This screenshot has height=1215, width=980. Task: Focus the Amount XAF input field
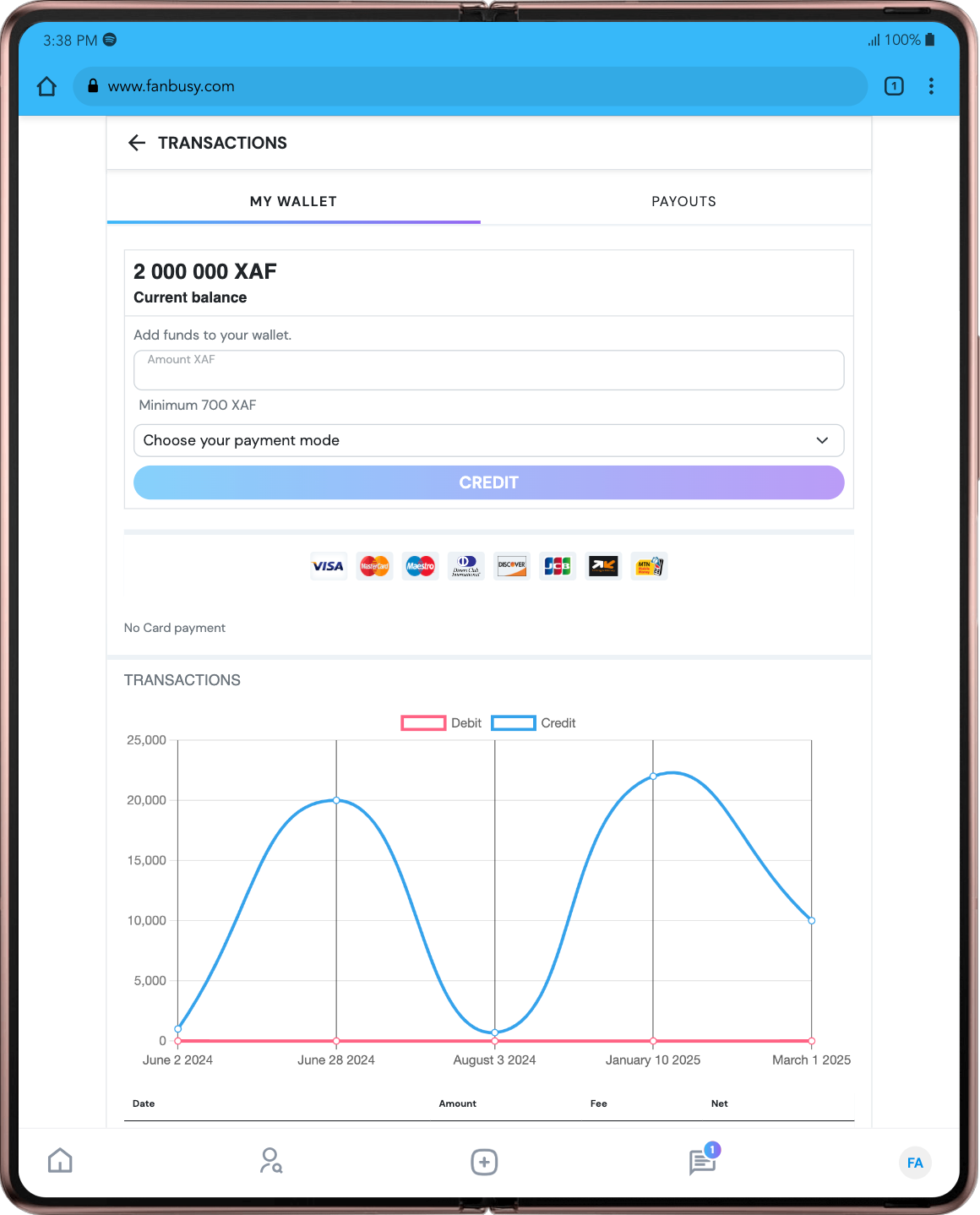[x=488, y=372]
